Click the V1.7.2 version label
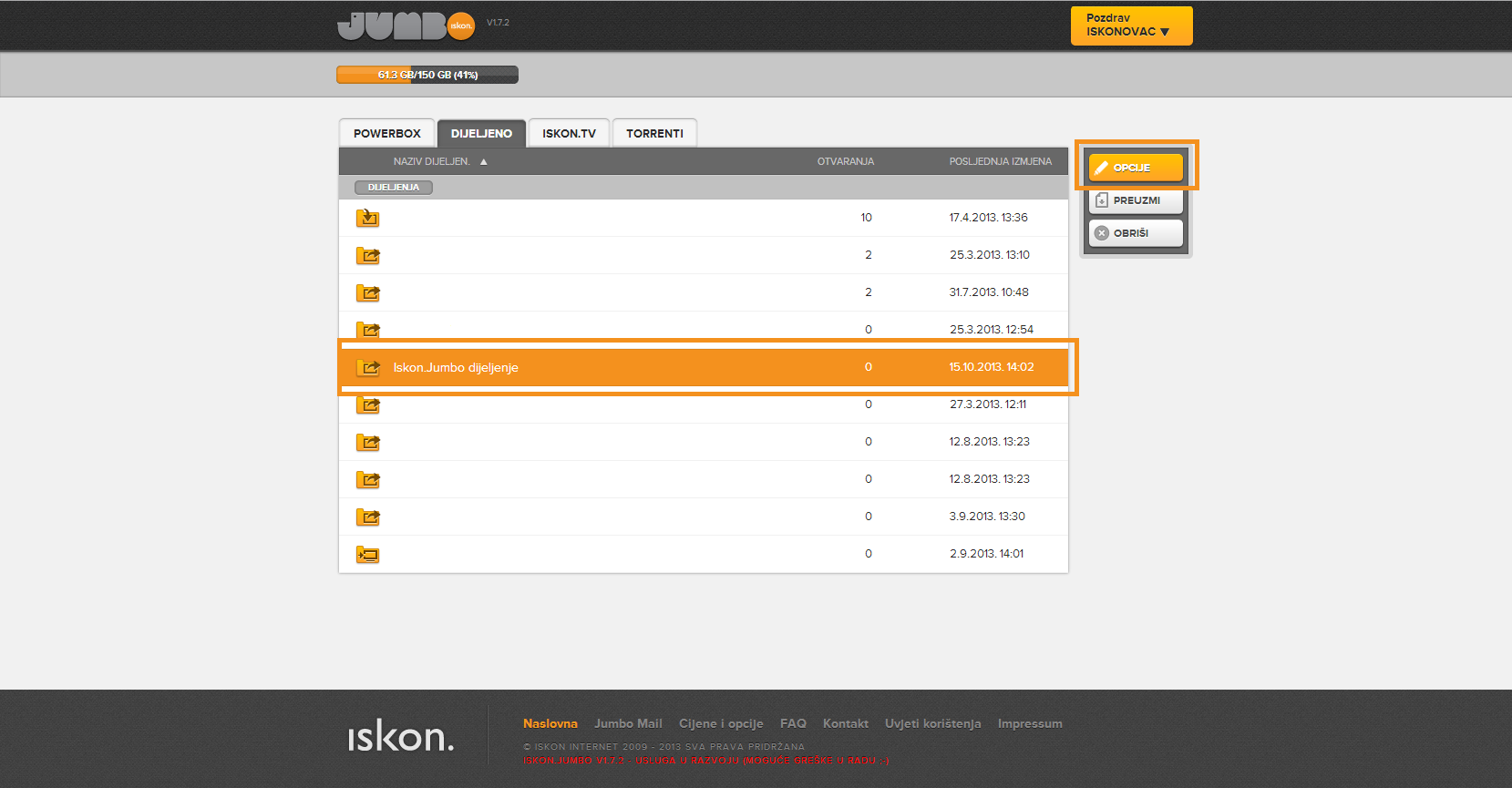Screen dimensions: 1512x788 tap(498, 23)
